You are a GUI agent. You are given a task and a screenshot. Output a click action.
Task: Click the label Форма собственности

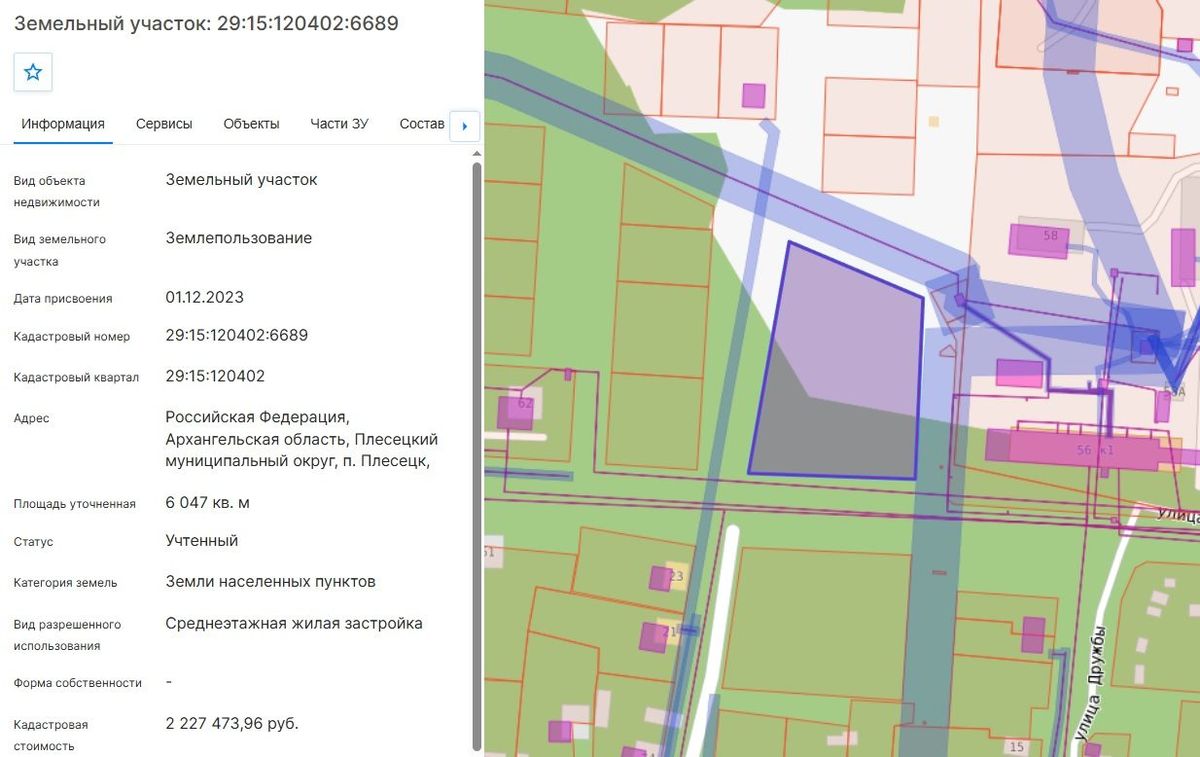tap(77, 683)
